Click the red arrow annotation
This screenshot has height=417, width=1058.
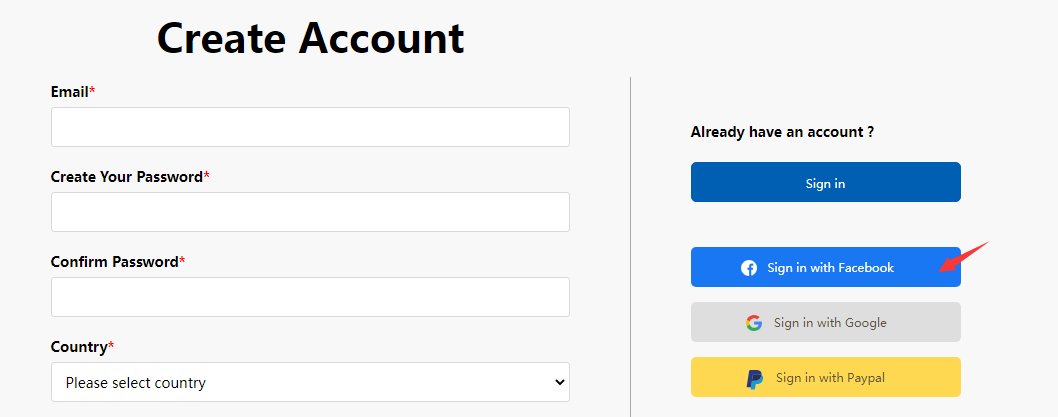coord(964,256)
